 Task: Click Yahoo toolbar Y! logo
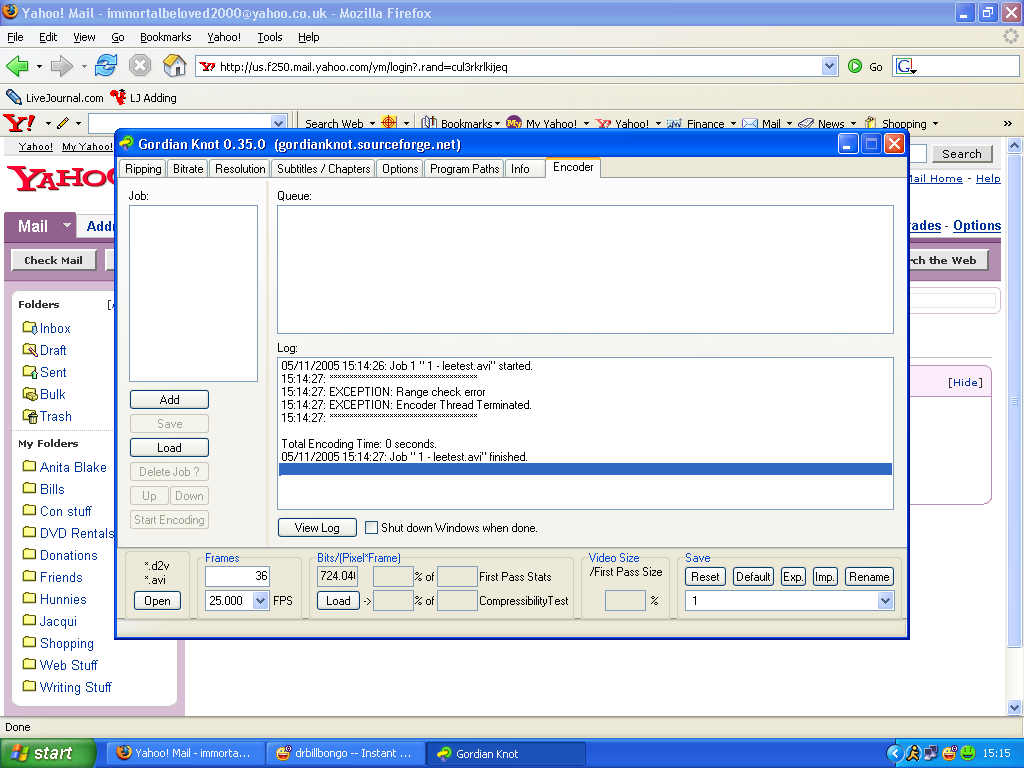[20, 123]
